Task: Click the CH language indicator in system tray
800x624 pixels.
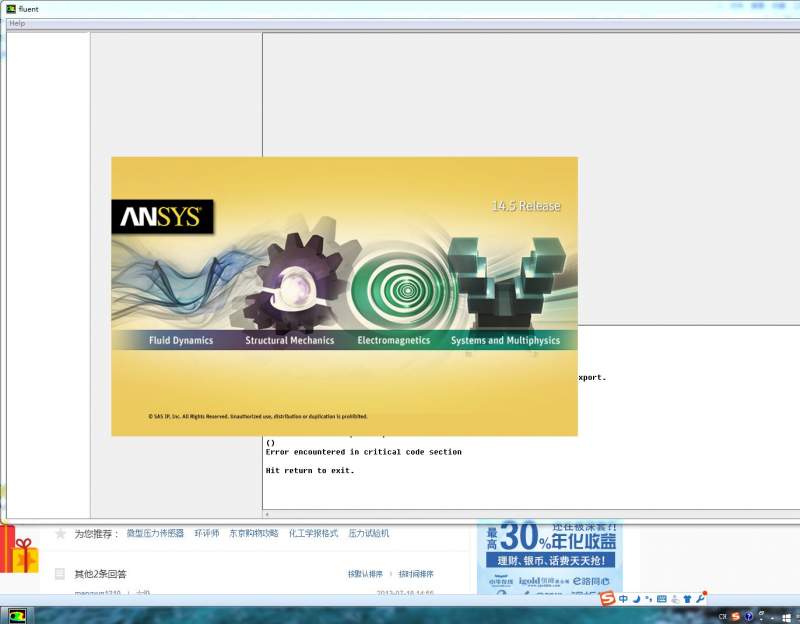Action: (722, 616)
